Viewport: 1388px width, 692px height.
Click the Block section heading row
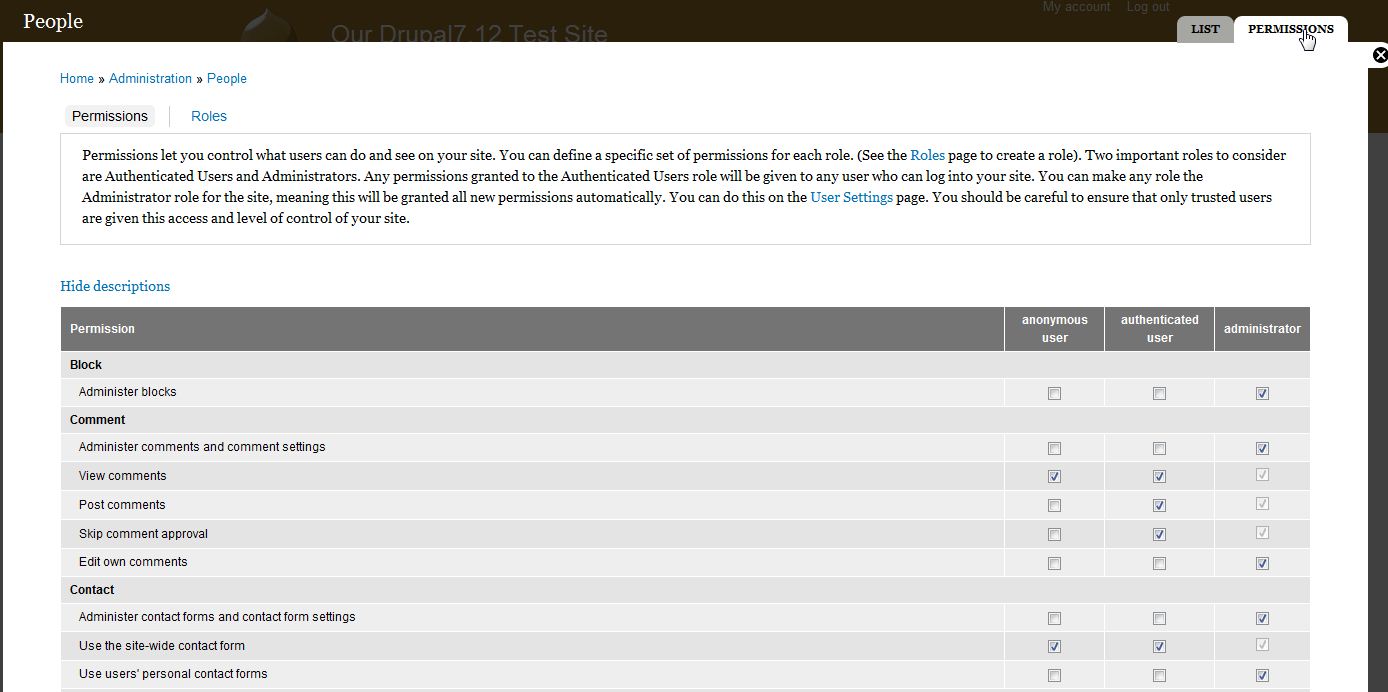685,365
